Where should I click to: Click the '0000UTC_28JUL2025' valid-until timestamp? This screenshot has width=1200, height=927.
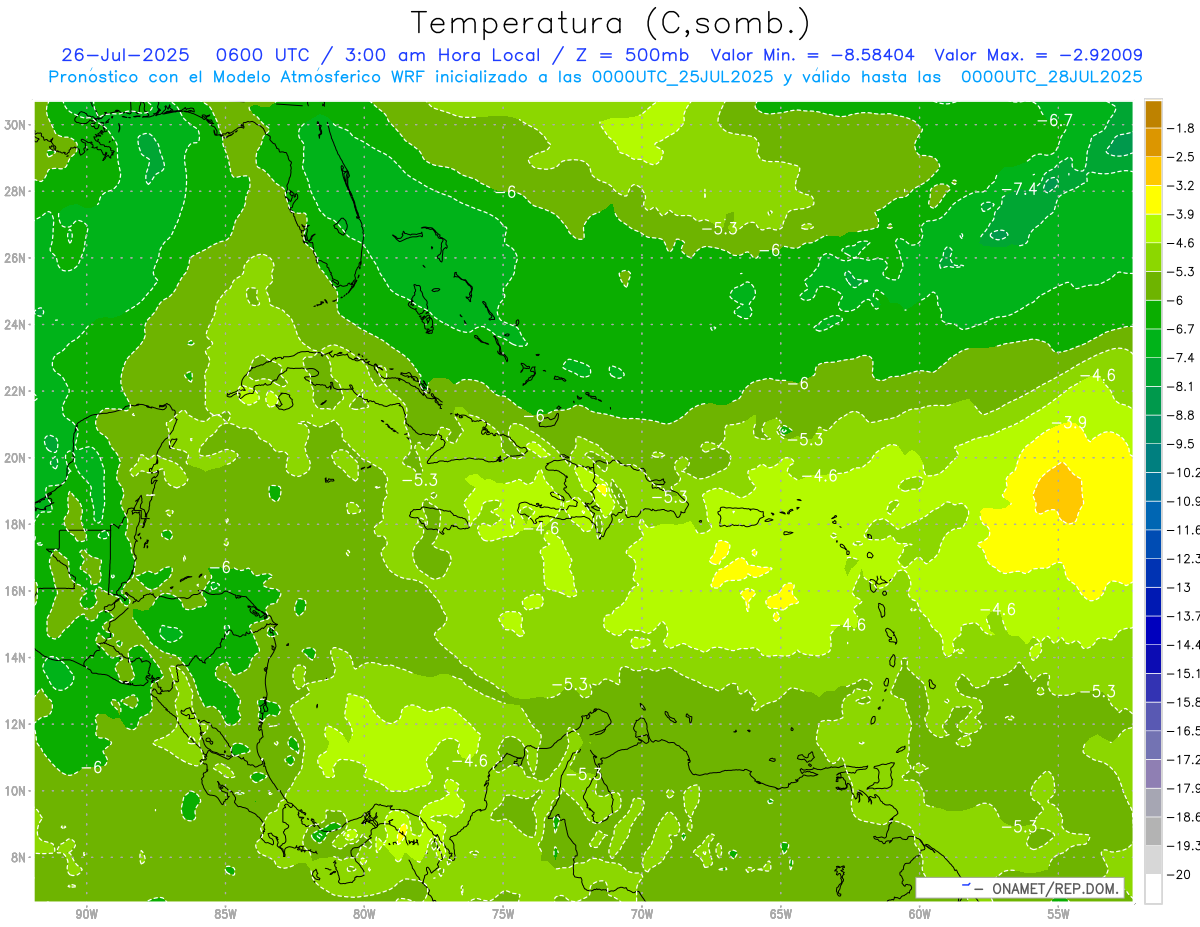(1052, 77)
